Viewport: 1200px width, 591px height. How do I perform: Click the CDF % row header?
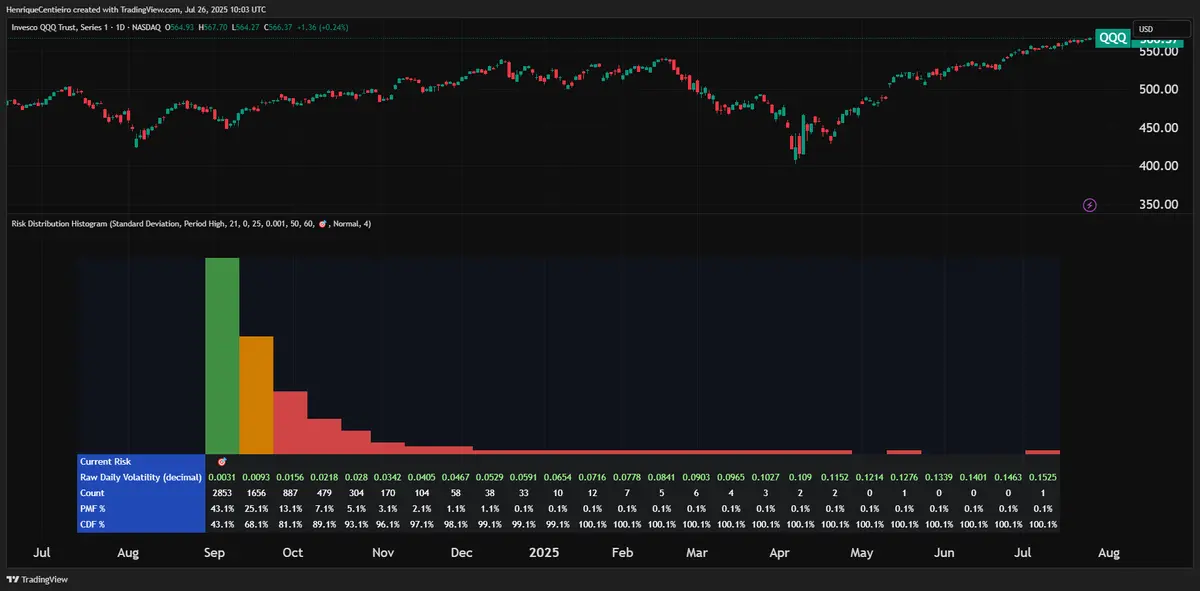click(x=140, y=526)
